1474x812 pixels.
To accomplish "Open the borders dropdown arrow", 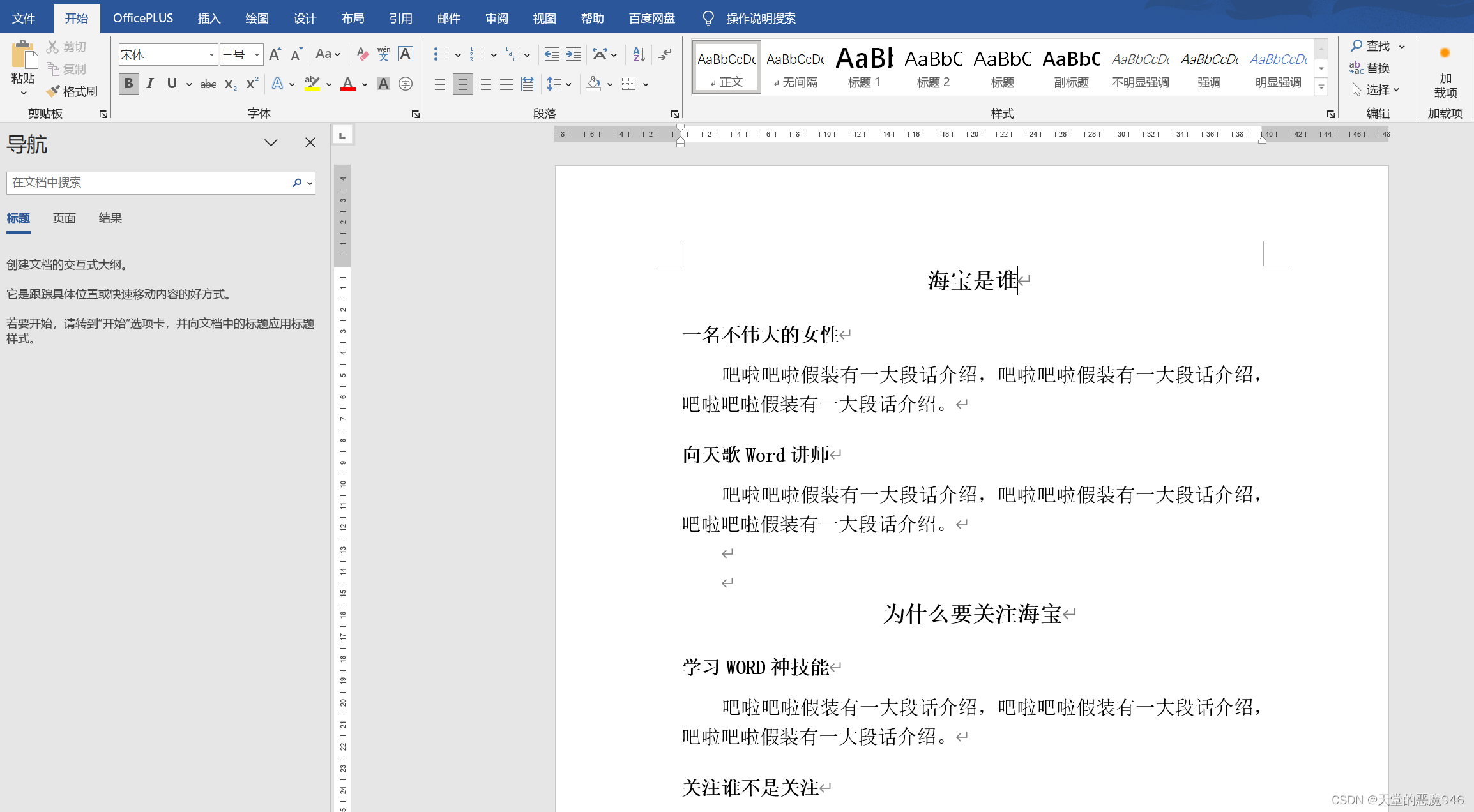I will (x=646, y=84).
